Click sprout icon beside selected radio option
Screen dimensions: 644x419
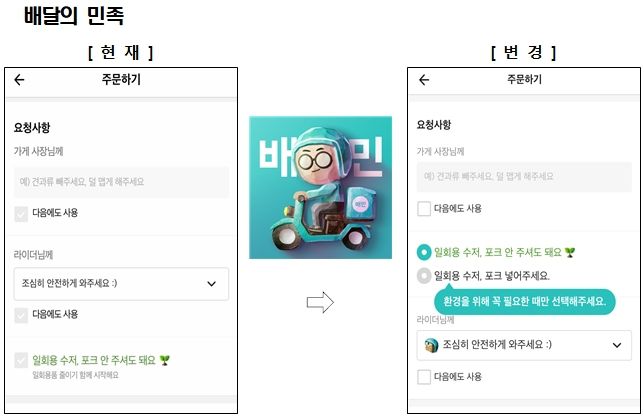[570, 253]
